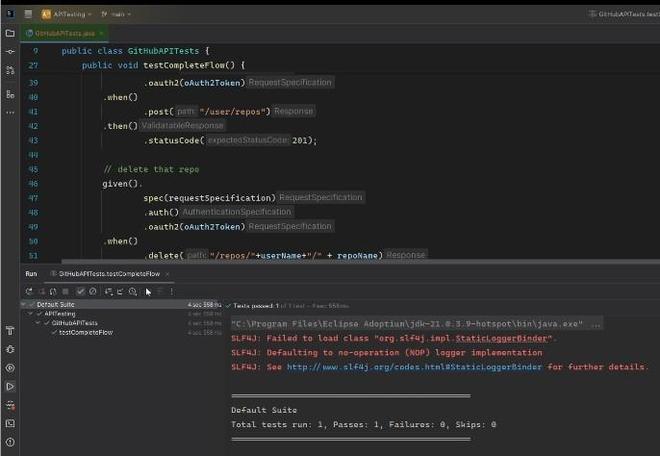Click the run configuration GitHubAPITests.test at top right
The image size is (660, 456).
point(624,14)
